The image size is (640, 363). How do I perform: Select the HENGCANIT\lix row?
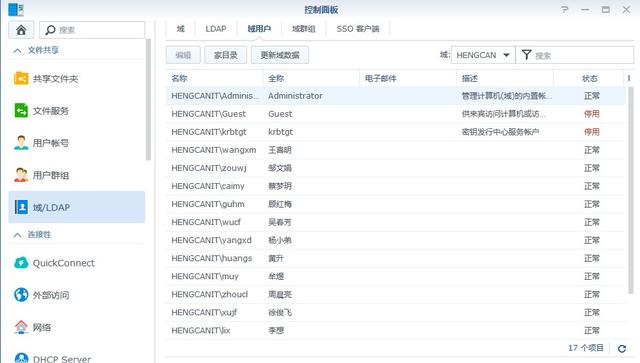(396, 330)
